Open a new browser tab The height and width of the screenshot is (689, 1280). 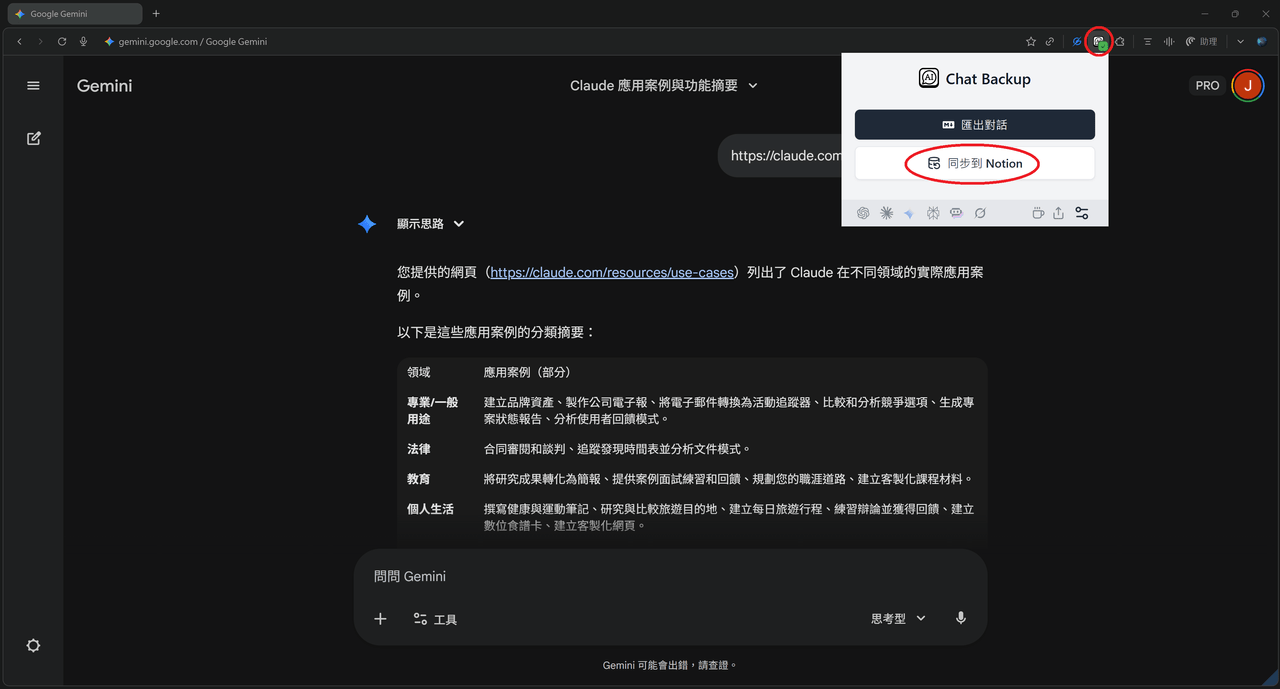coord(156,14)
